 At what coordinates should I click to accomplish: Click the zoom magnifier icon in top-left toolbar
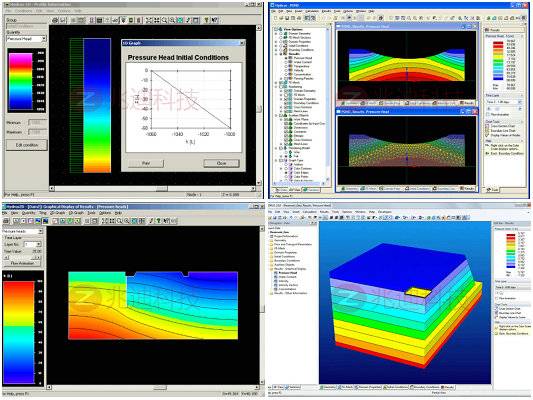[165, 20]
